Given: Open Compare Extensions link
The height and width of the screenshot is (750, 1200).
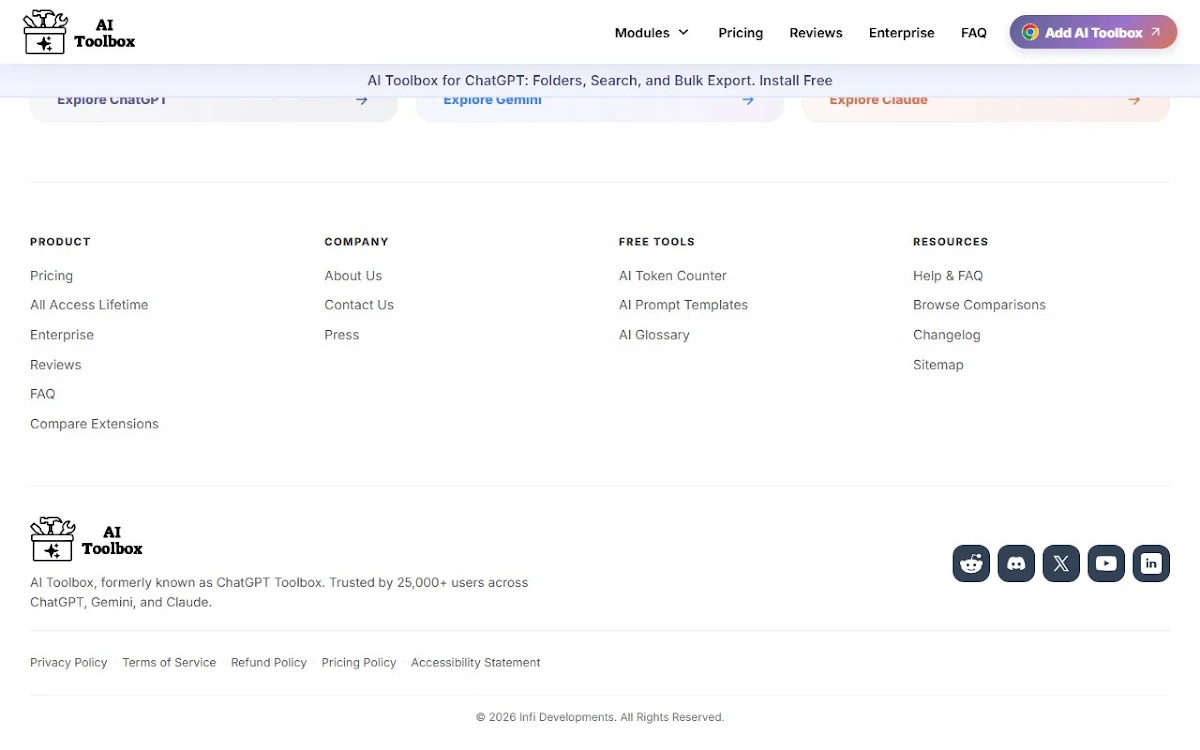Looking at the screenshot, I should (x=94, y=424).
